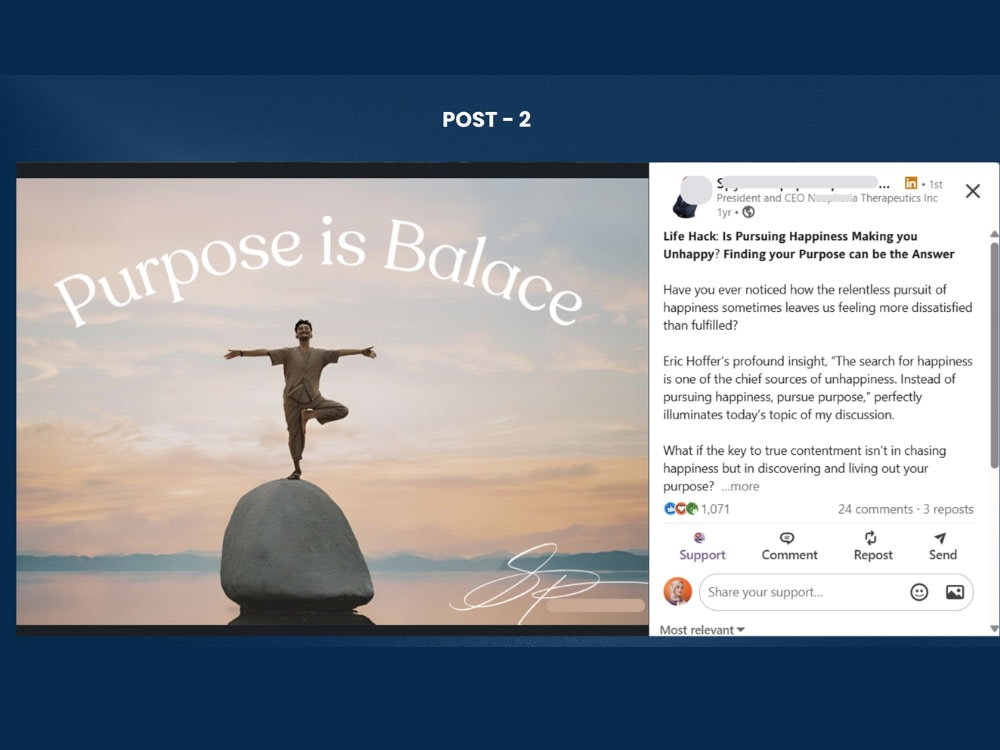1000x750 pixels.
Task: Open Most relevant comments sort dropdown
Action: pyautogui.click(x=702, y=629)
